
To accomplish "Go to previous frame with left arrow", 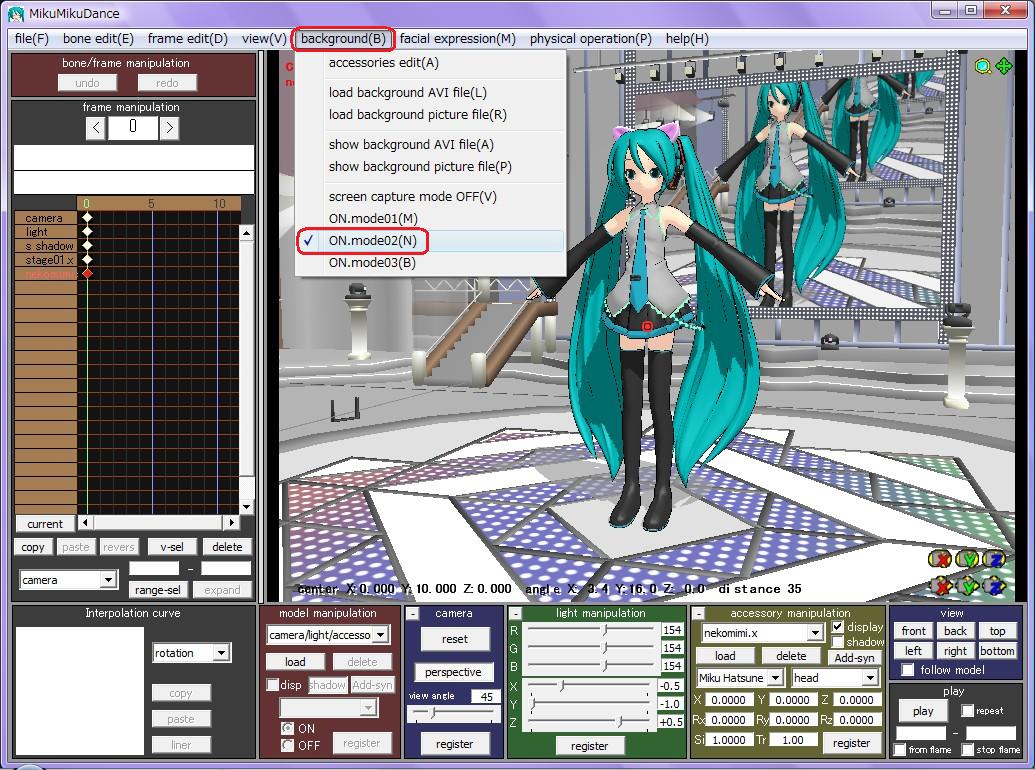I will (x=96, y=127).
